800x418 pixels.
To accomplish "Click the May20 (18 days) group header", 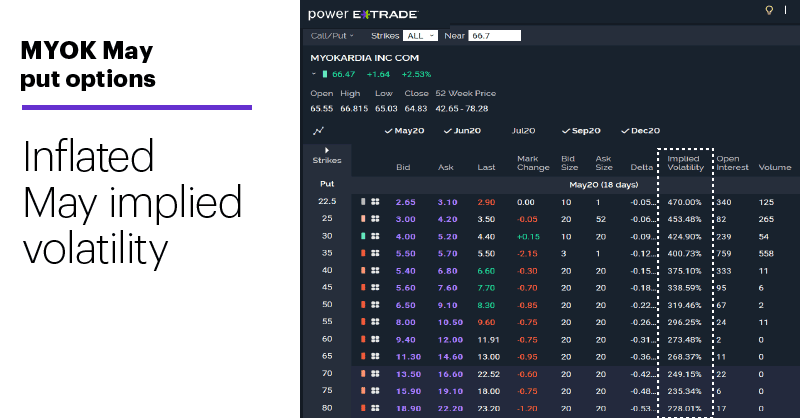I will tap(604, 185).
